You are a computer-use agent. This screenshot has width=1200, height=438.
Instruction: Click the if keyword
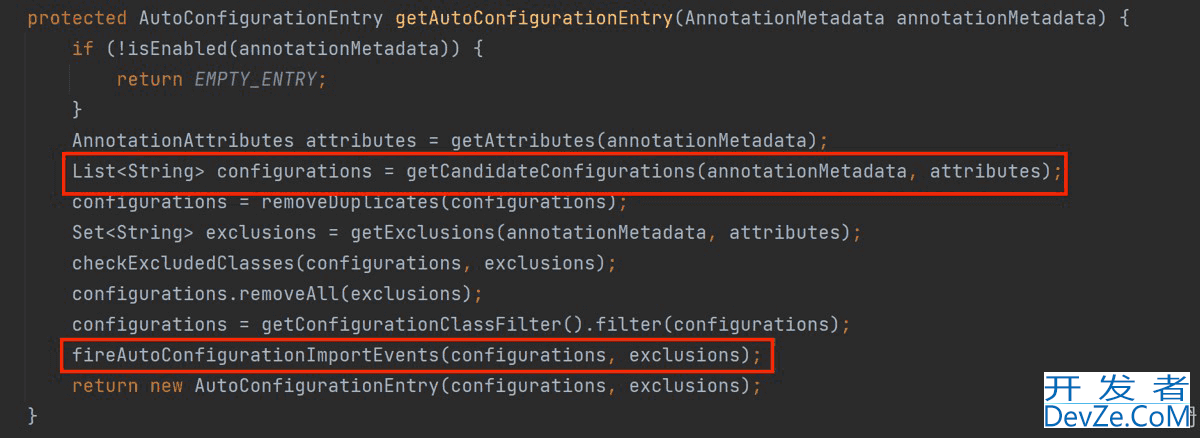pos(82,48)
